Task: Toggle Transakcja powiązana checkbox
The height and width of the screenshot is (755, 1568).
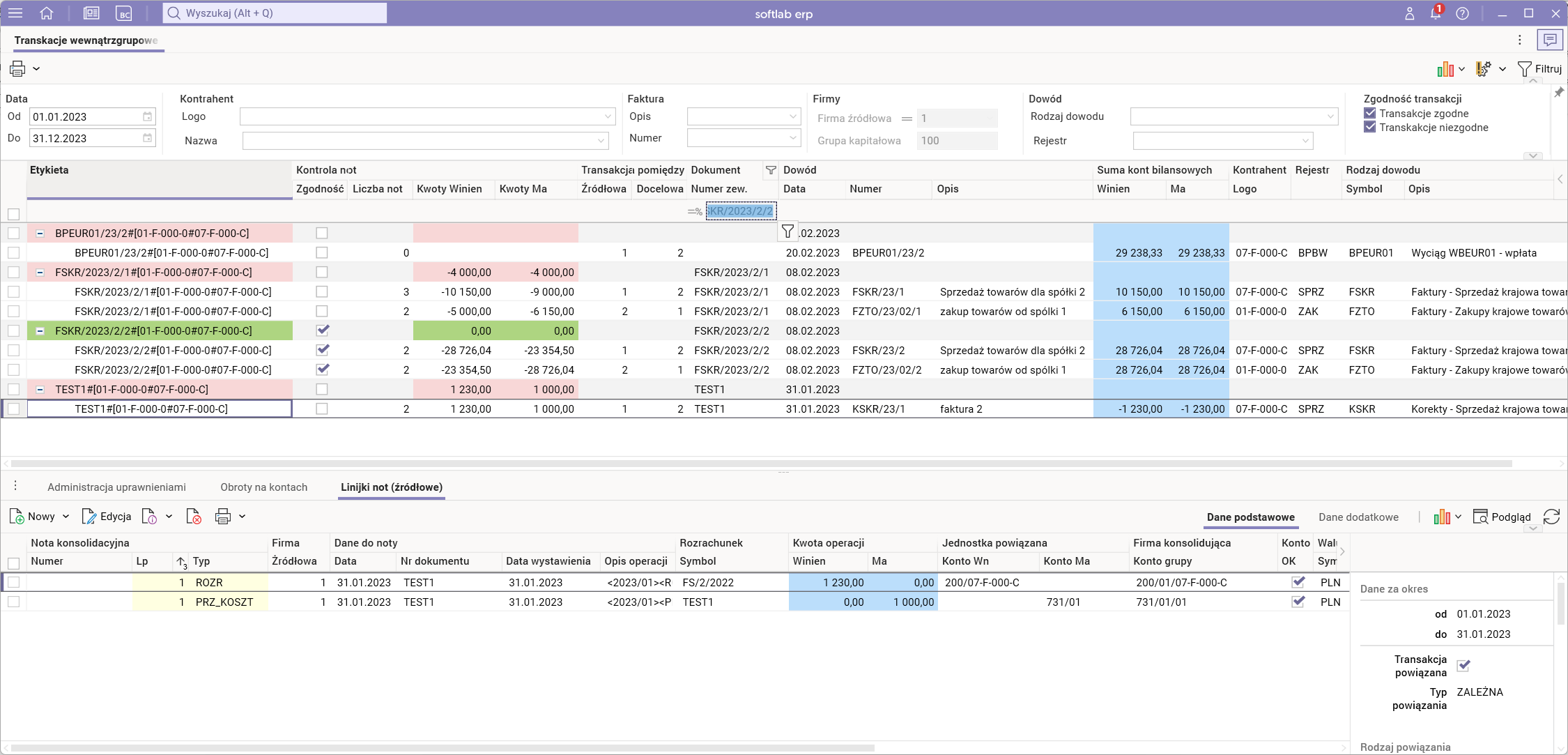Action: coord(1463,665)
